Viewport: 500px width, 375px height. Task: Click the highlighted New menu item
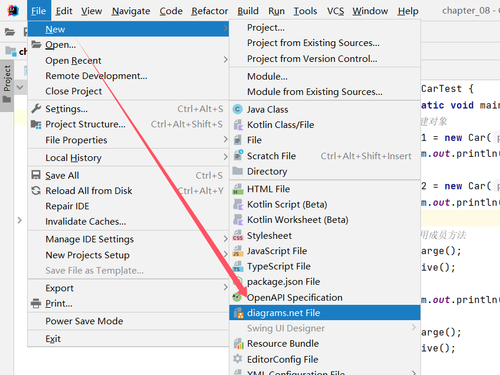pyautogui.click(x=128, y=29)
